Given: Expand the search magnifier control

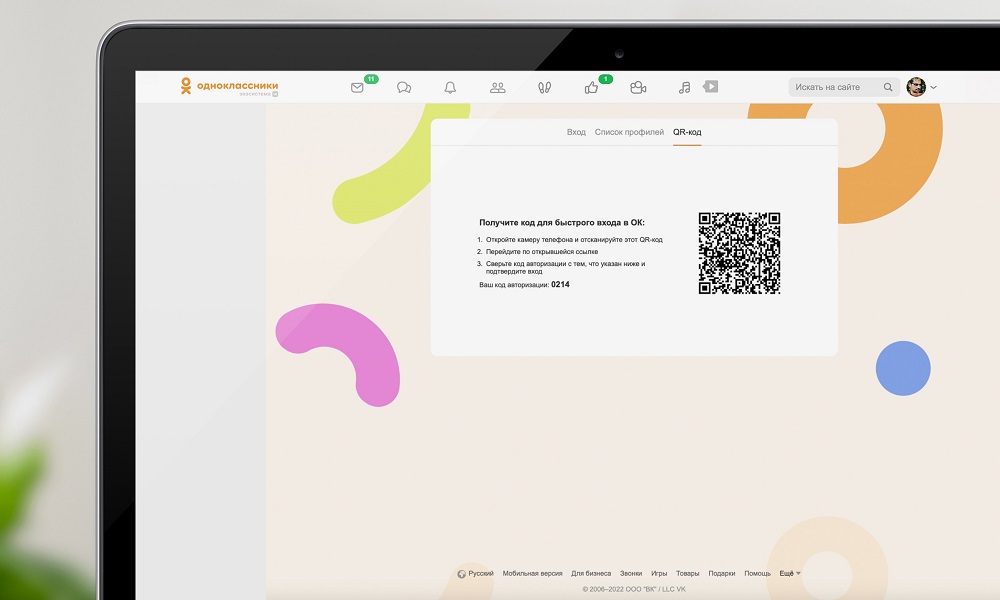Looking at the screenshot, I should coord(888,87).
